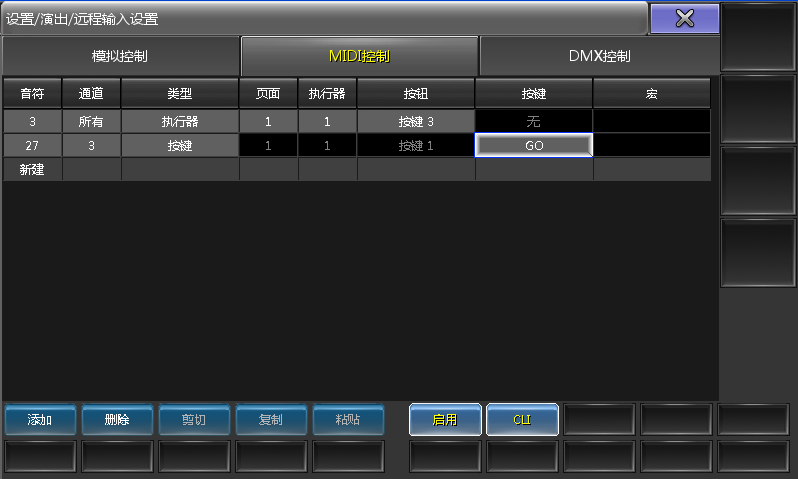Viewport: 798px width, 479px height.
Task: Click the 新建 row to add entry
Action: tap(32, 170)
